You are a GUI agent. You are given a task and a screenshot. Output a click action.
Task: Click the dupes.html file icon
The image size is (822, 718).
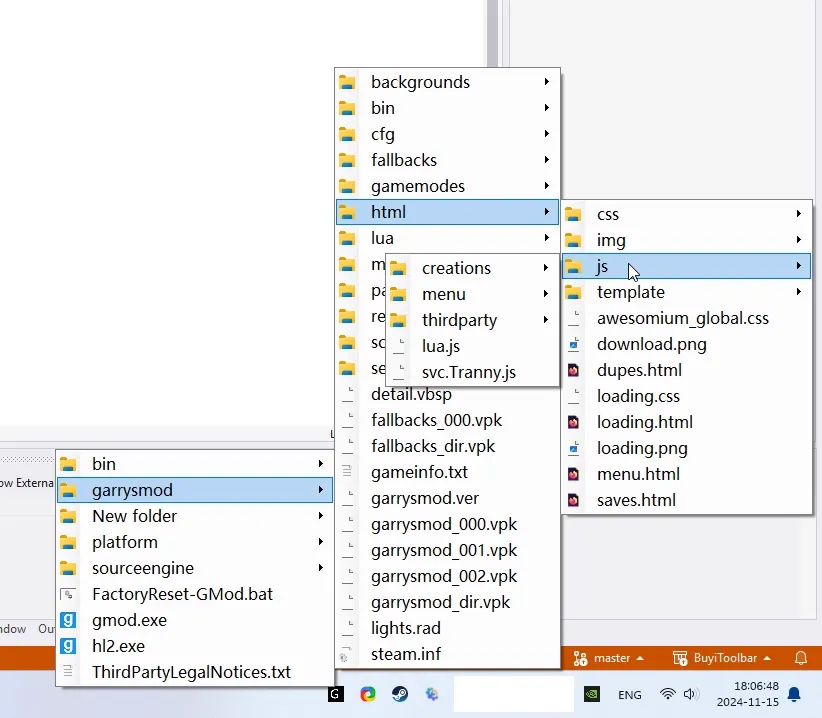point(573,370)
